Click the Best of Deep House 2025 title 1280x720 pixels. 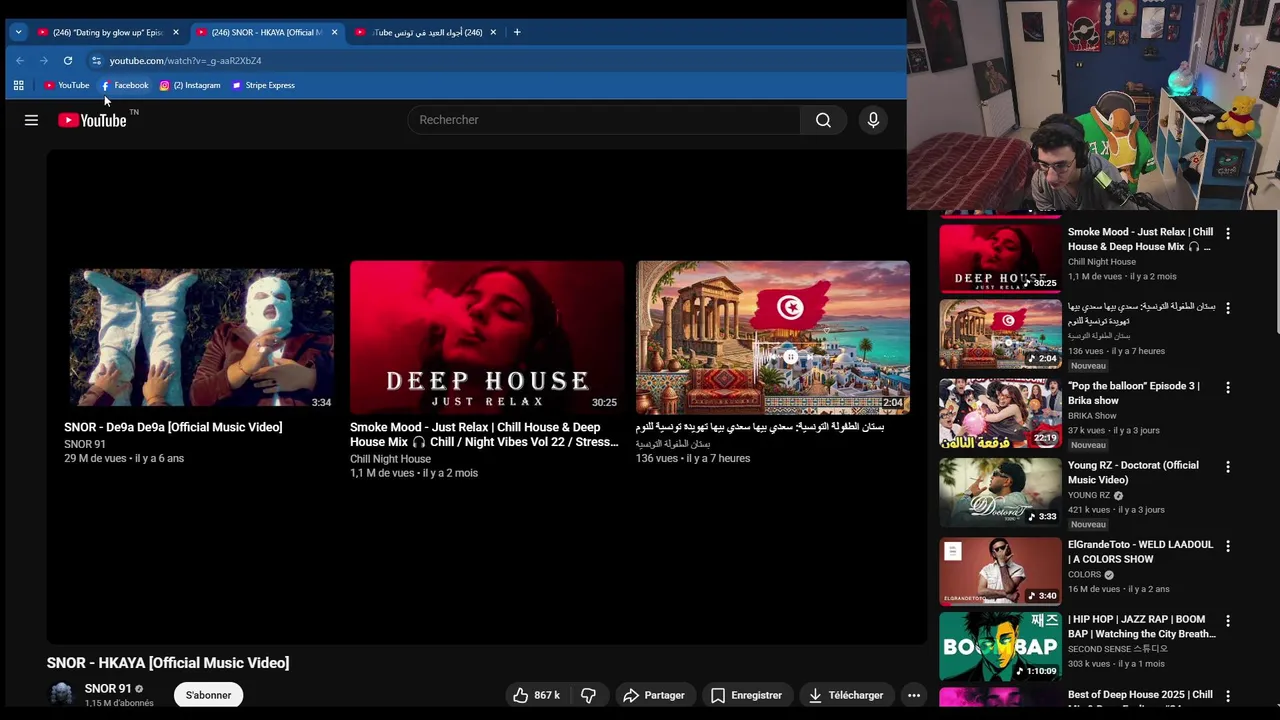1140,694
